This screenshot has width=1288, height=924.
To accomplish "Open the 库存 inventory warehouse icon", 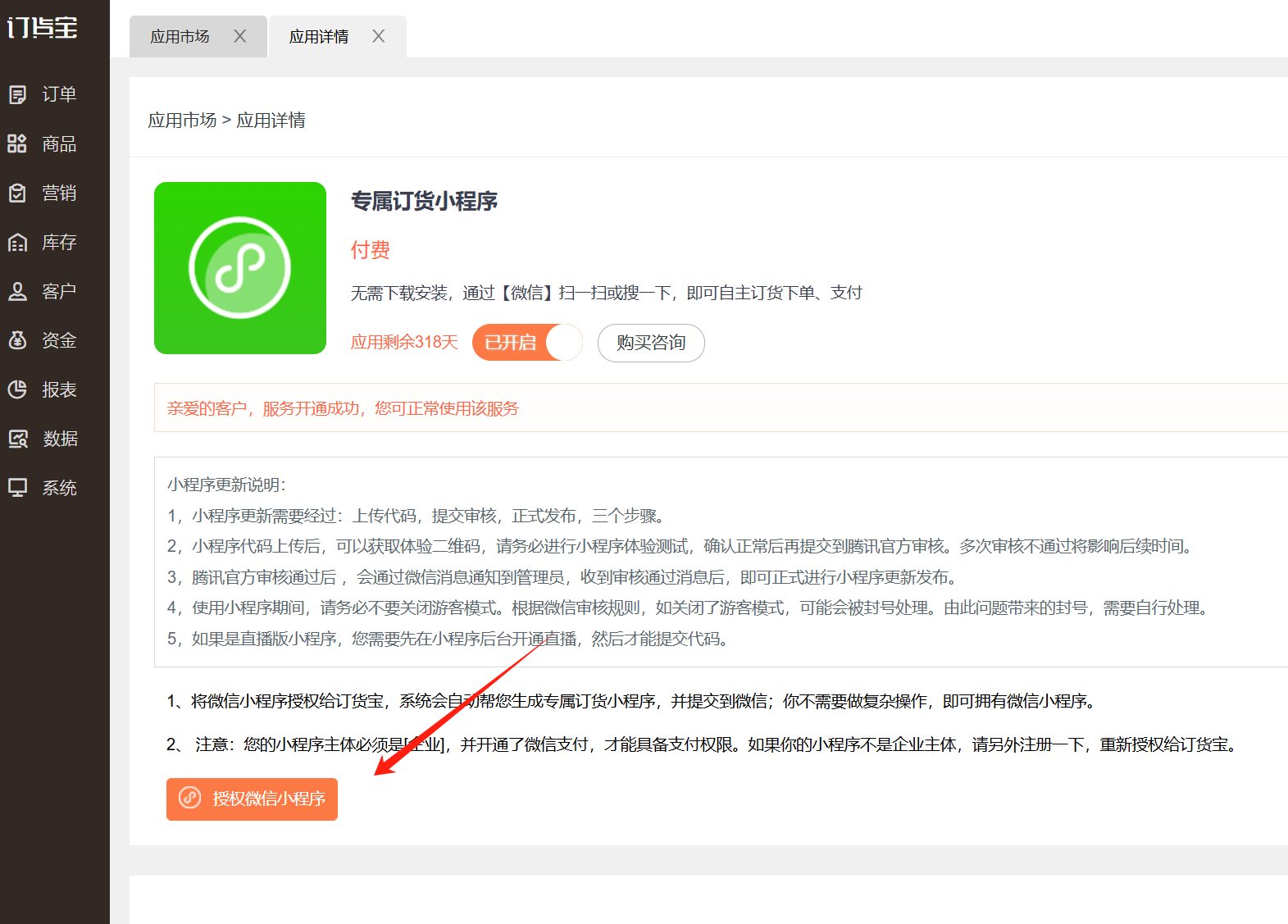I will pyautogui.click(x=17, y=243).
